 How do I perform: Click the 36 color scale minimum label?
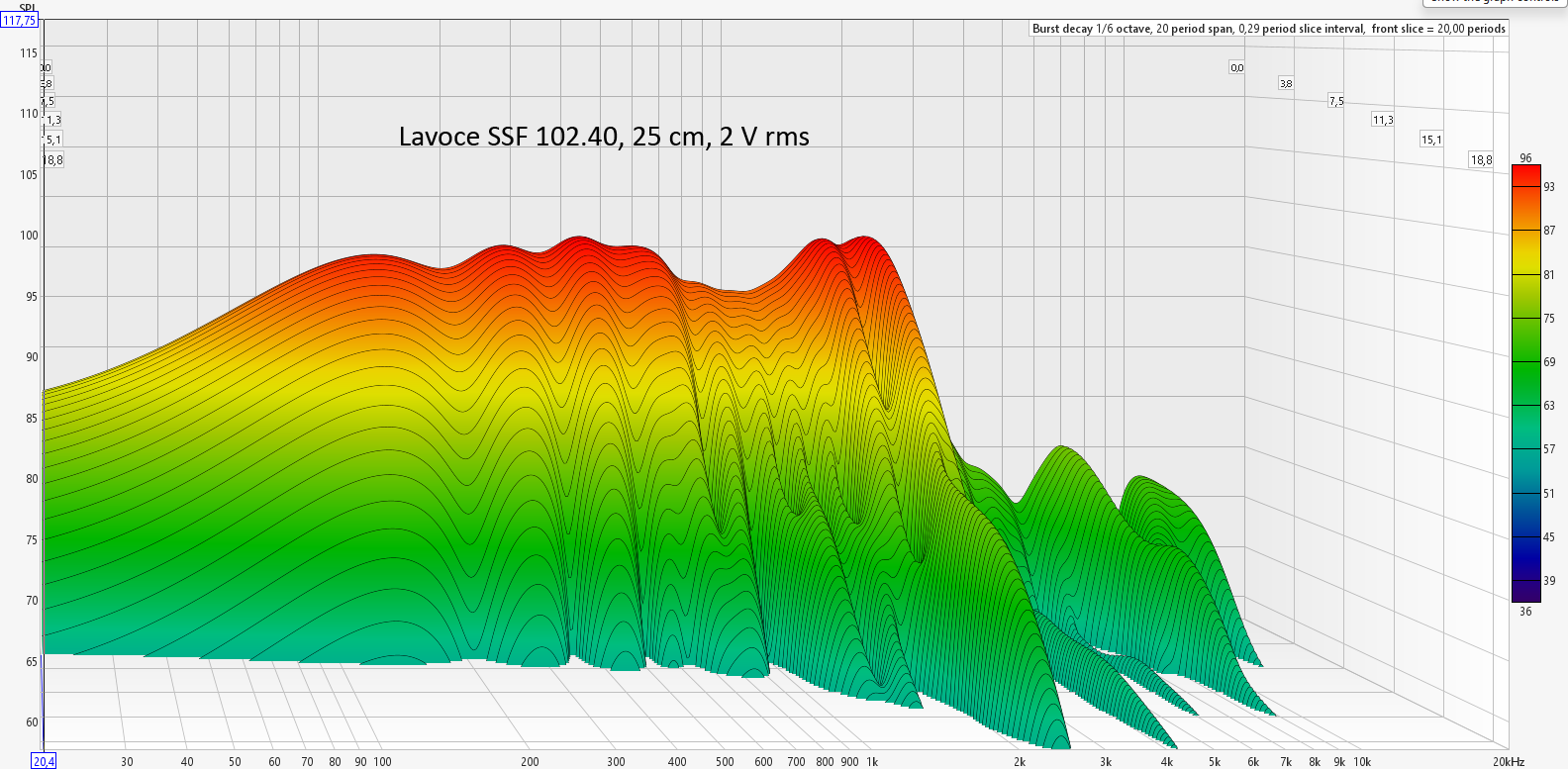coord(1525,612)
